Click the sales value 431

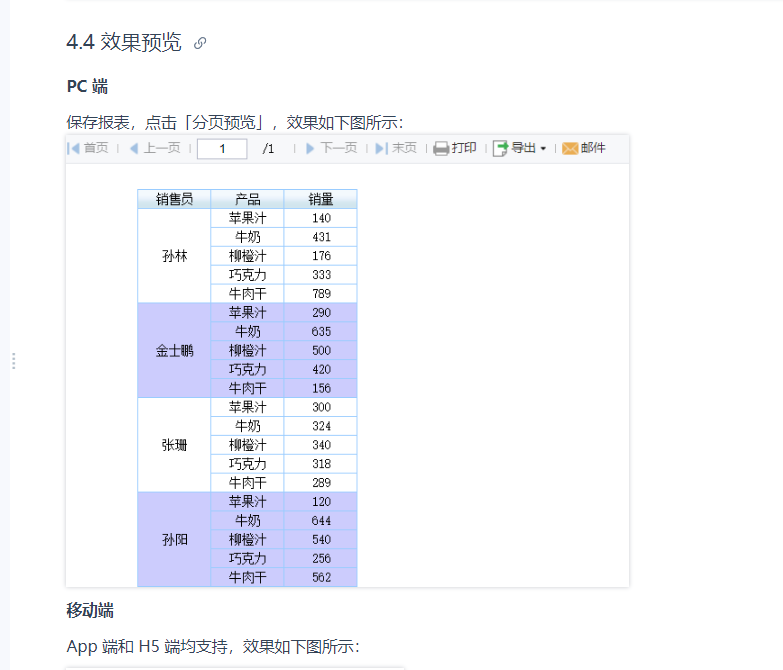point(321,237)
